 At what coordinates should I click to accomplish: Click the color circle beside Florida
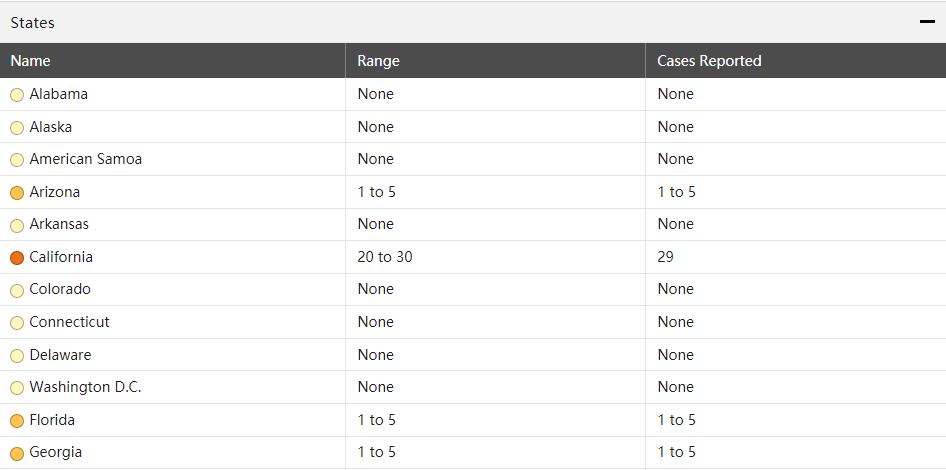(x=17, y=421)
